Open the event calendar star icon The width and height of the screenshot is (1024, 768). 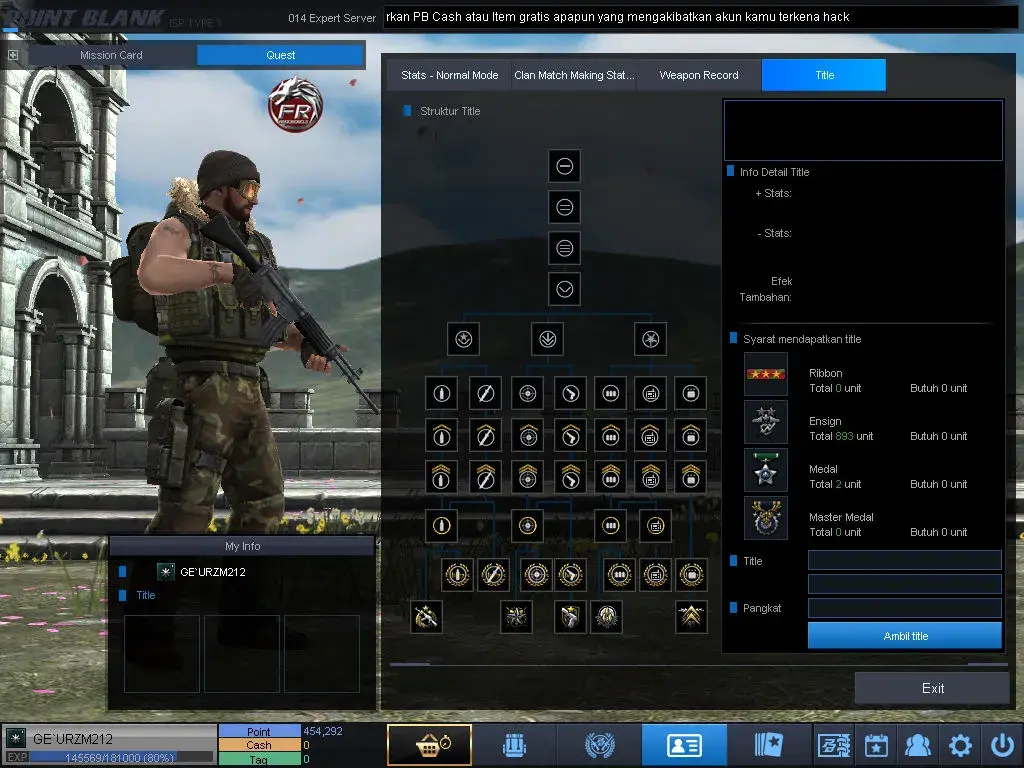pos(876,745)
